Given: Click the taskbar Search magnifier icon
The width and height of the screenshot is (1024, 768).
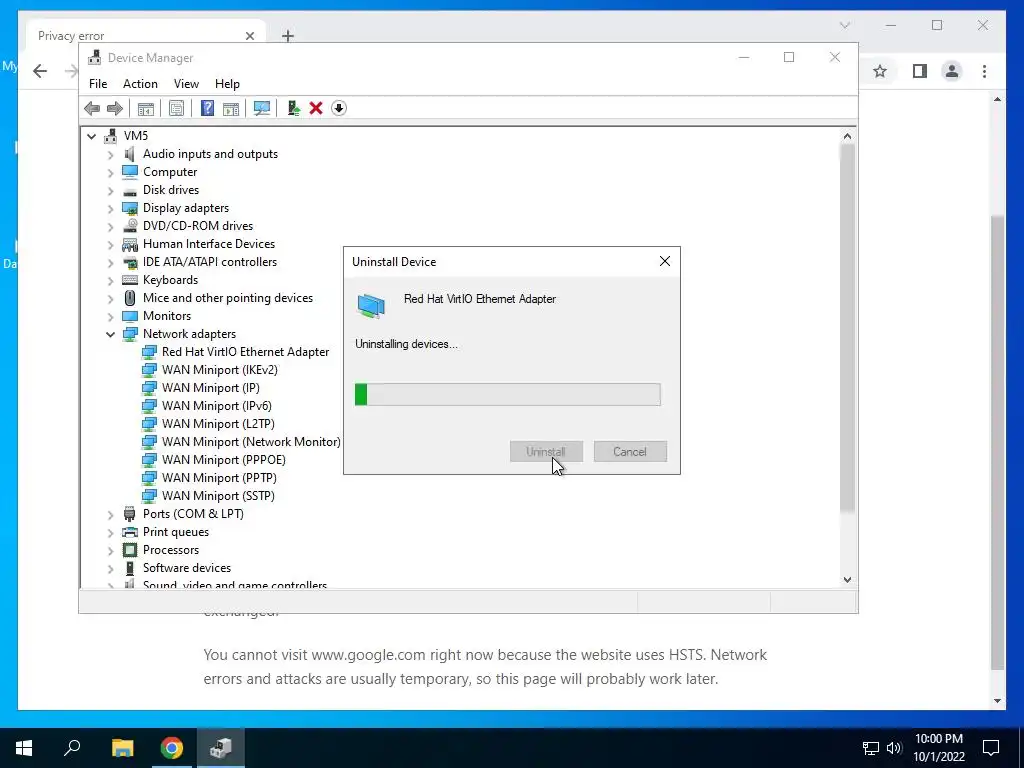Looking at the screenshot, I should tap(72, 748).
